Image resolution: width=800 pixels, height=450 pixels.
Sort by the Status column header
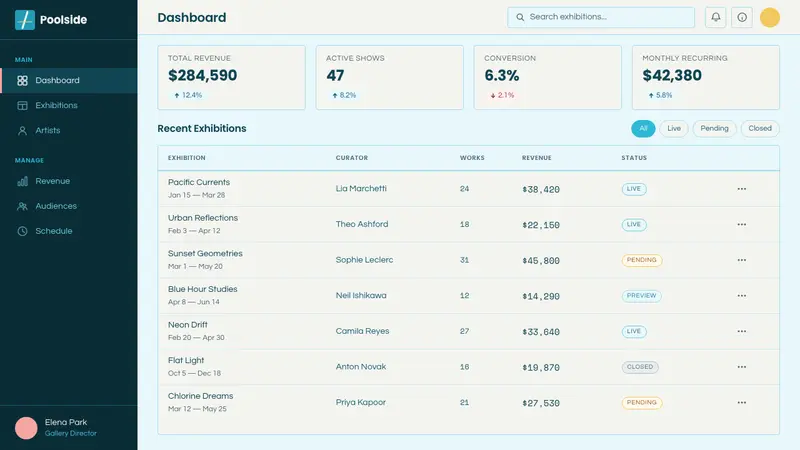[x=634, y=158]
